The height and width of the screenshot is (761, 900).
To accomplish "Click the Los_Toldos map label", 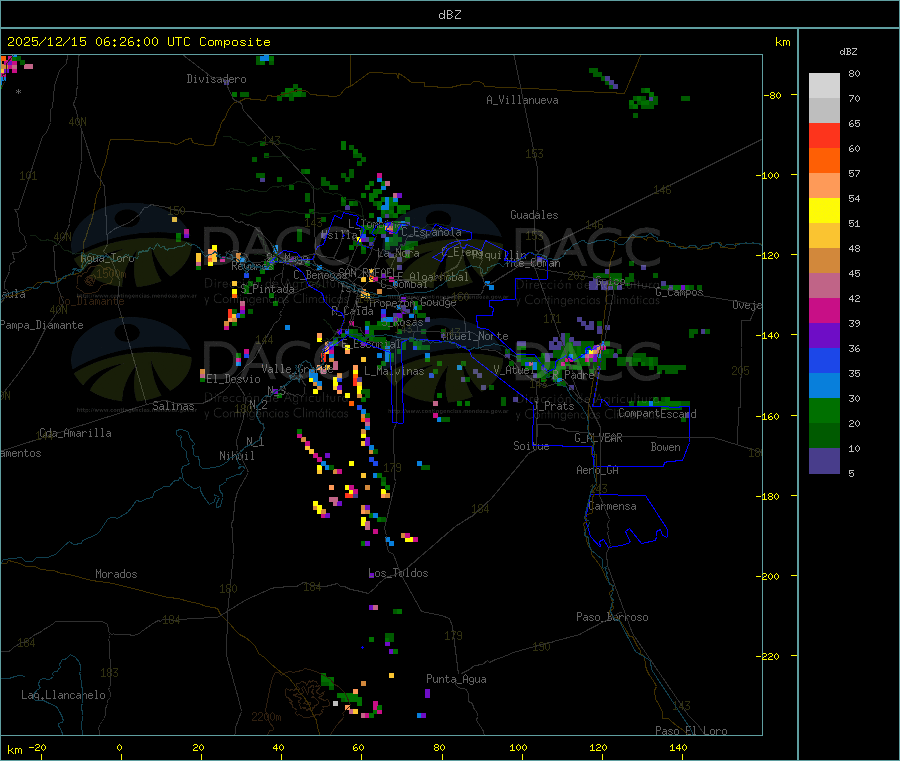I will 398,573.
